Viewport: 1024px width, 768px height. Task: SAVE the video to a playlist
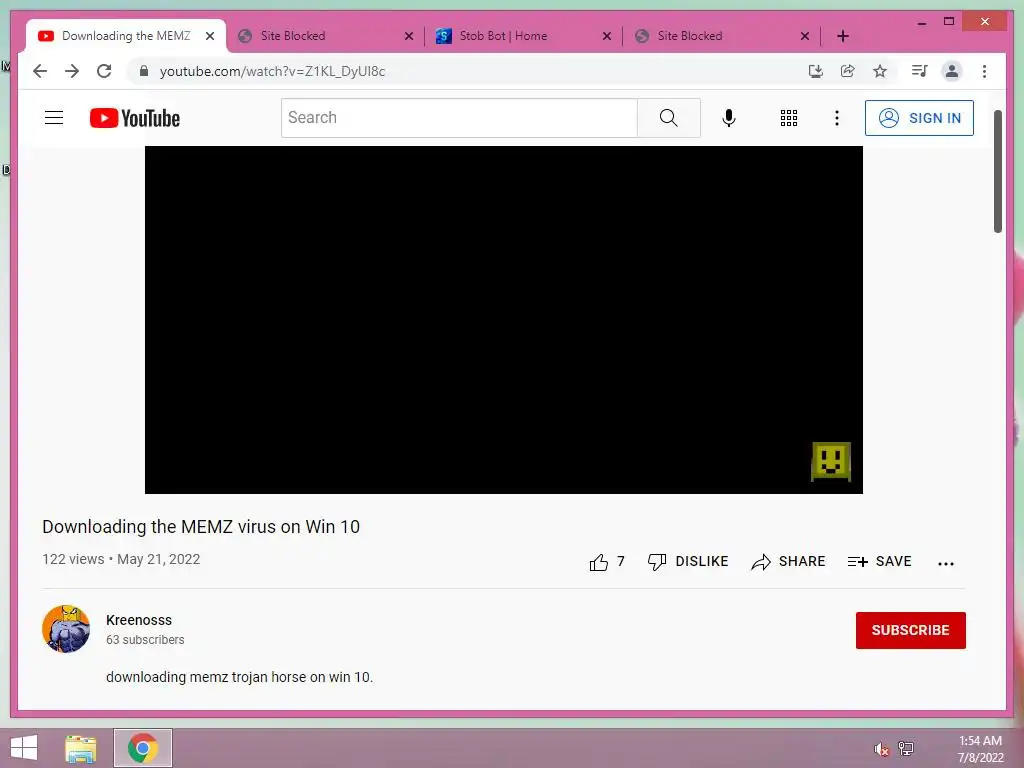point(879,562)
